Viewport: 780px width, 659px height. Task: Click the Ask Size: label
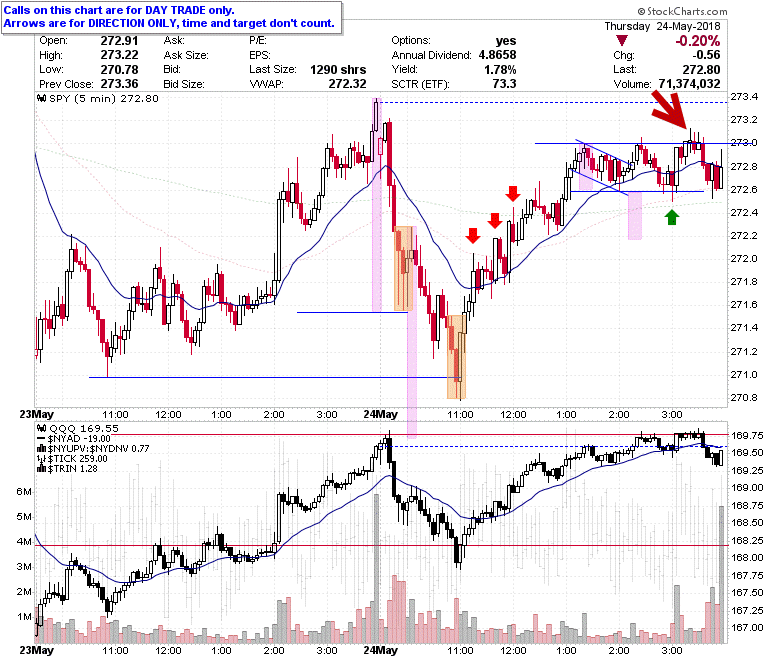[186, 55]
